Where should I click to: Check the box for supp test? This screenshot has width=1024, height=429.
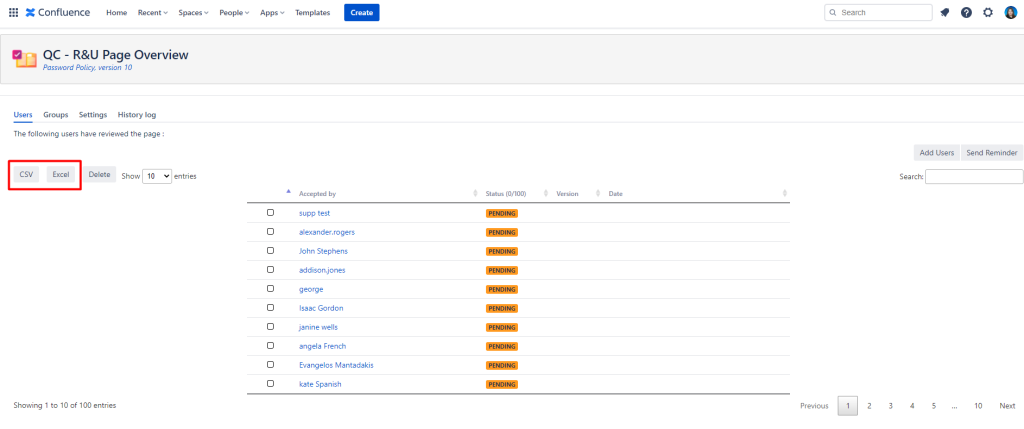tap(270, 213)
